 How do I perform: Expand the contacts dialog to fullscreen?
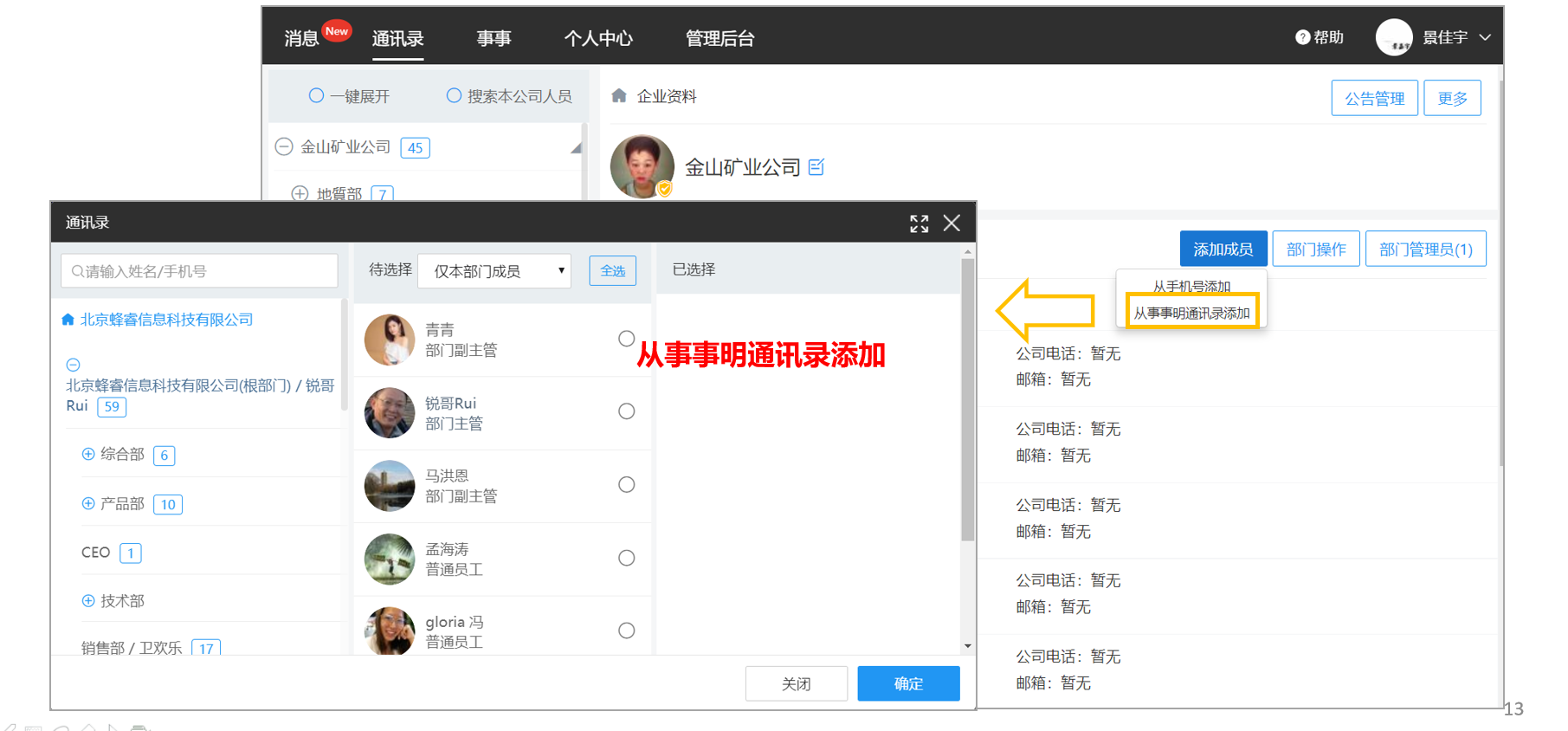pos(919,223)
